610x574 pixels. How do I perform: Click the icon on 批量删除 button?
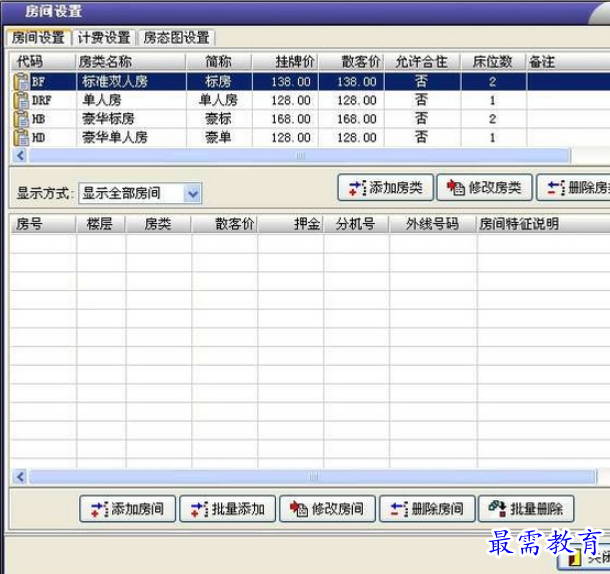click(x=498, y=509)
